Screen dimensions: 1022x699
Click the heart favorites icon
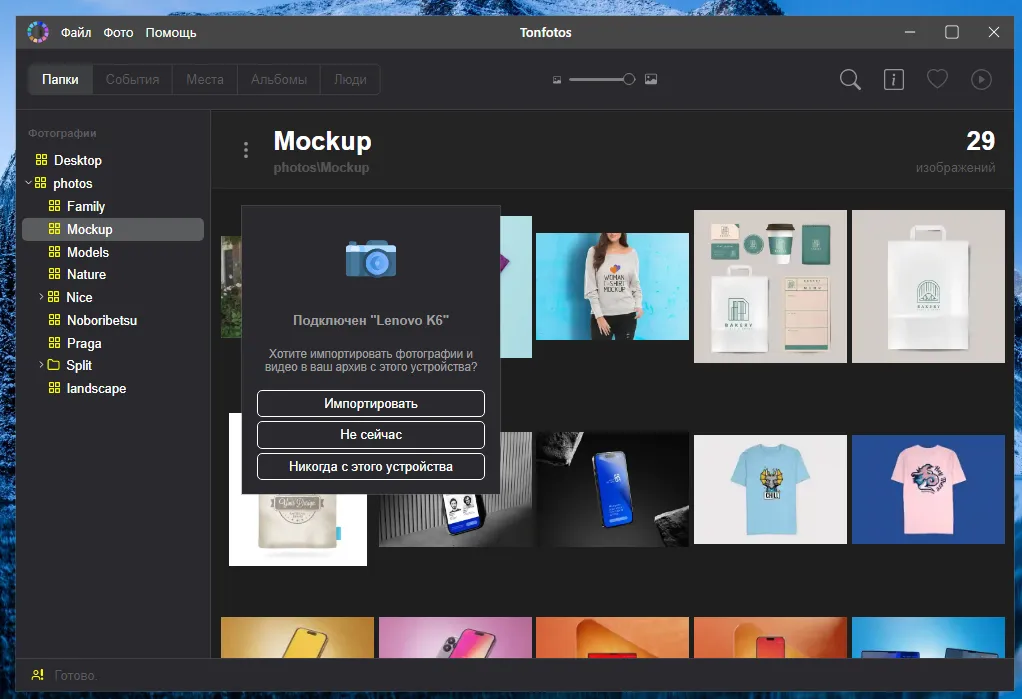point(937,80)
